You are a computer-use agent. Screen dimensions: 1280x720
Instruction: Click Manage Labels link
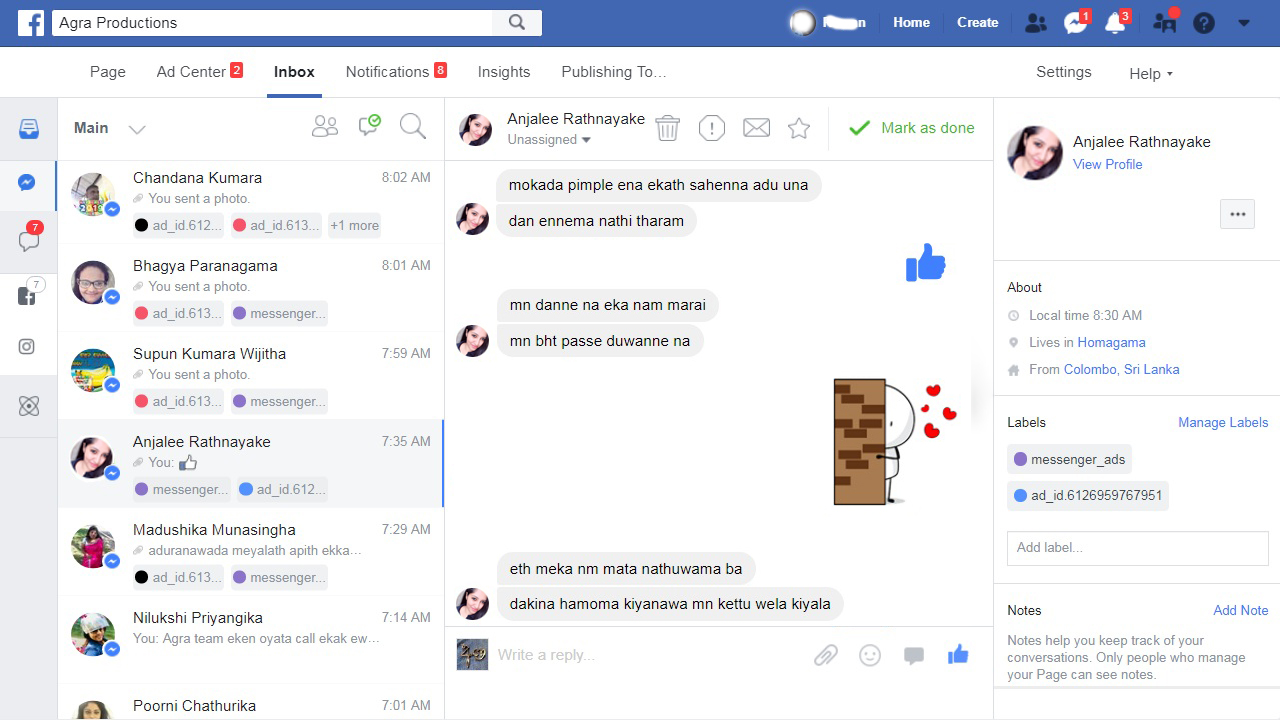tap(1223, 422)
